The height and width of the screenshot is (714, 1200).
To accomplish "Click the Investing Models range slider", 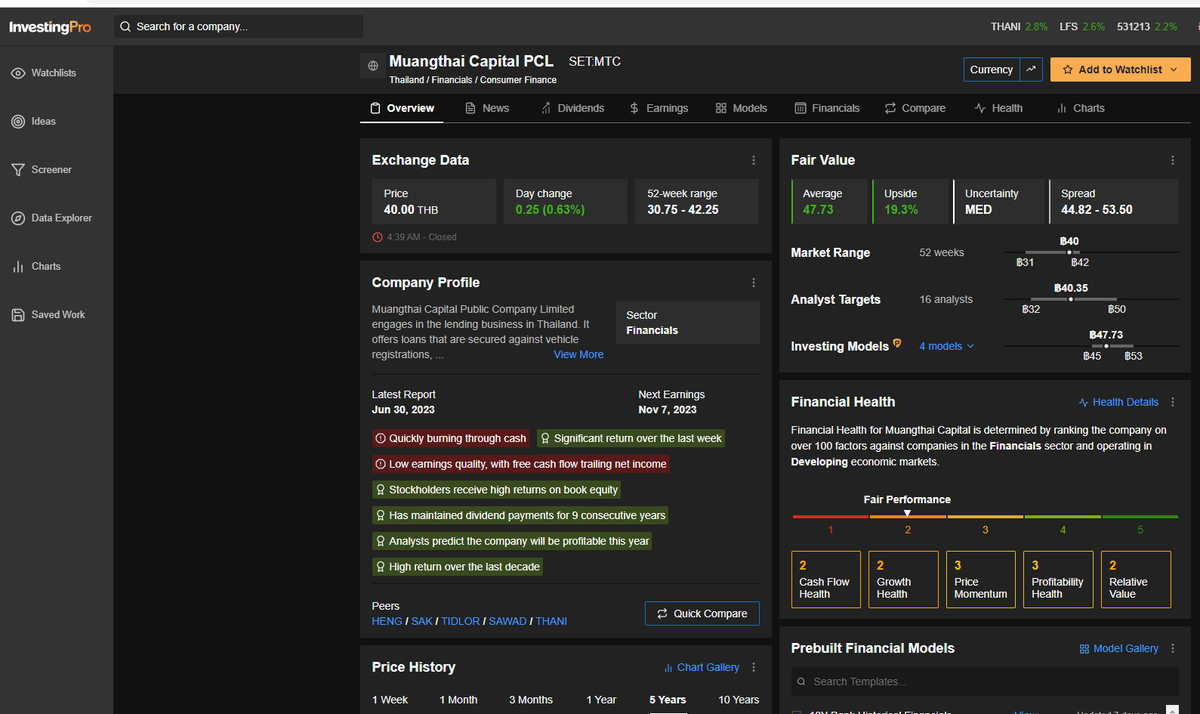I will point(1090,346).
